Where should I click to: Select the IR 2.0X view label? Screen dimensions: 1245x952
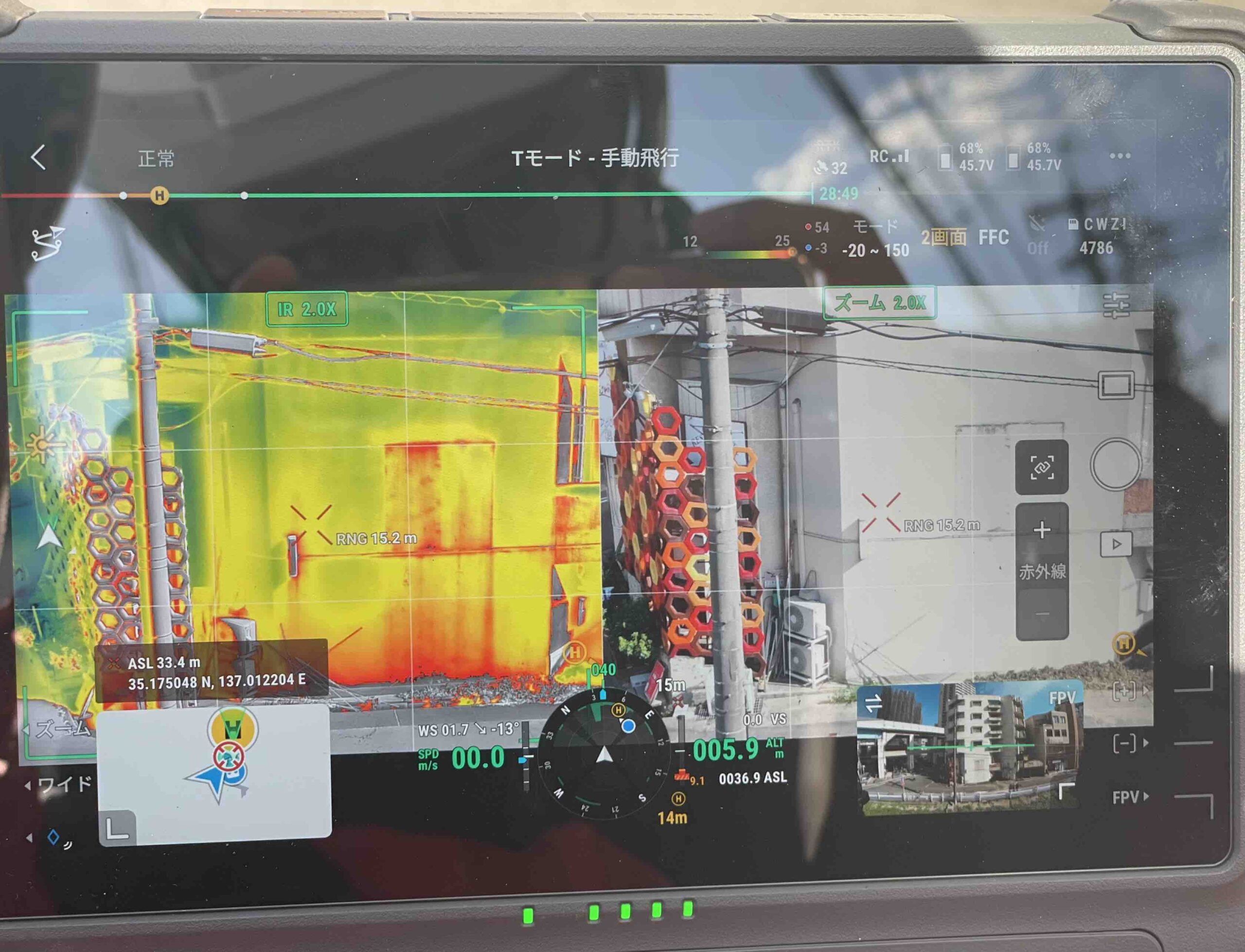tap(306, 309)
